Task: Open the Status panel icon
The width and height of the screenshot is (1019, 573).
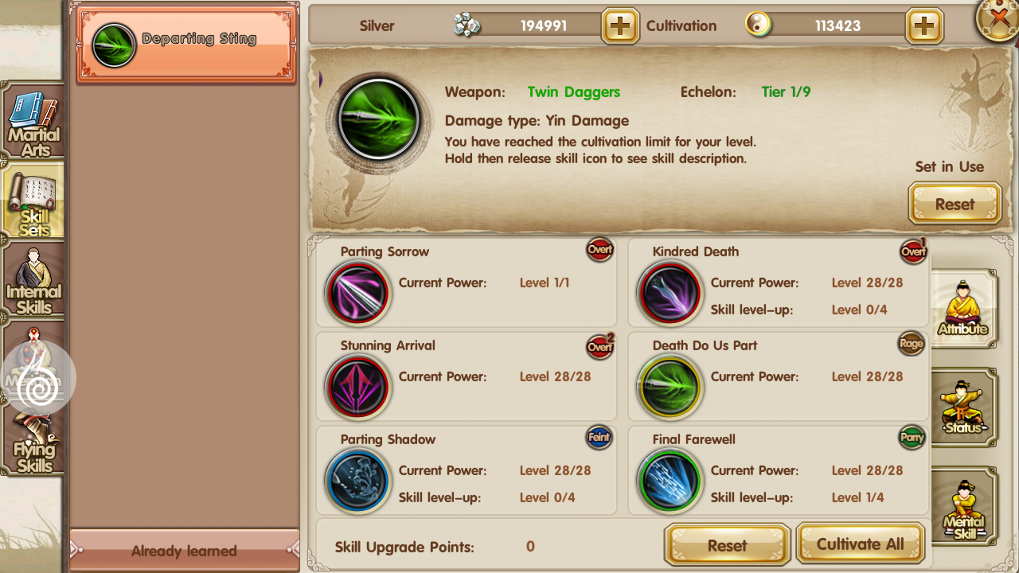Action: coord(963,408)
